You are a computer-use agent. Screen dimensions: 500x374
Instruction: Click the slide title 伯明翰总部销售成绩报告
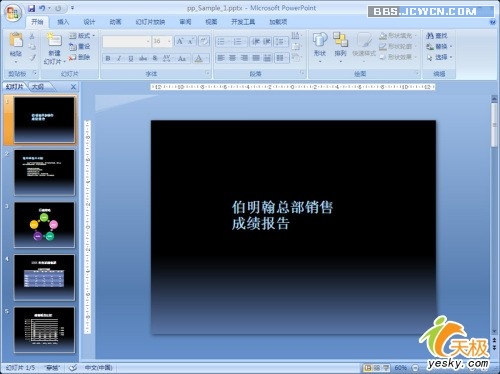pos(282,215)
